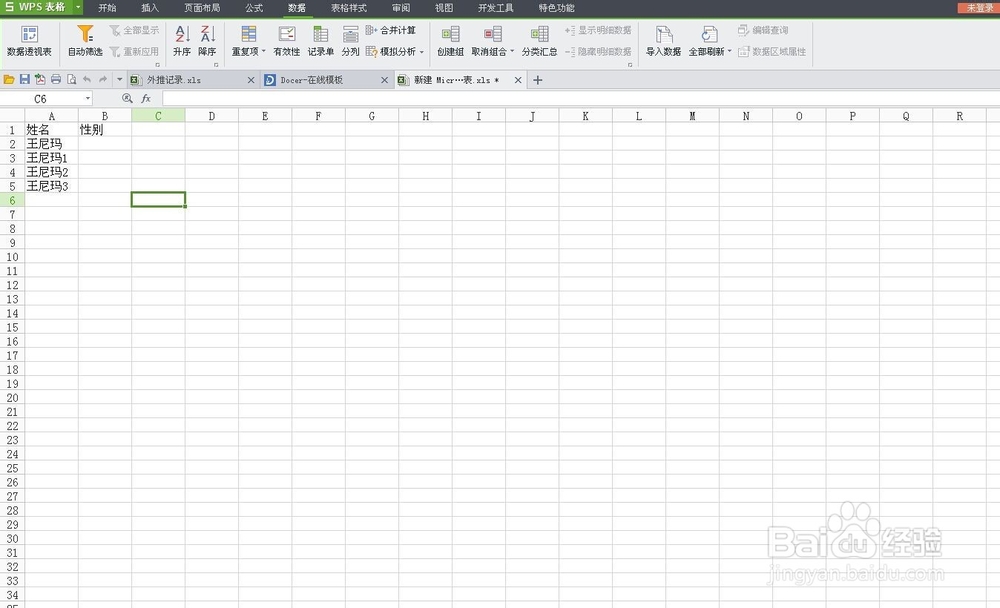
Task: Switch to the 插入 ribbon tab
Action: point(150,8)
